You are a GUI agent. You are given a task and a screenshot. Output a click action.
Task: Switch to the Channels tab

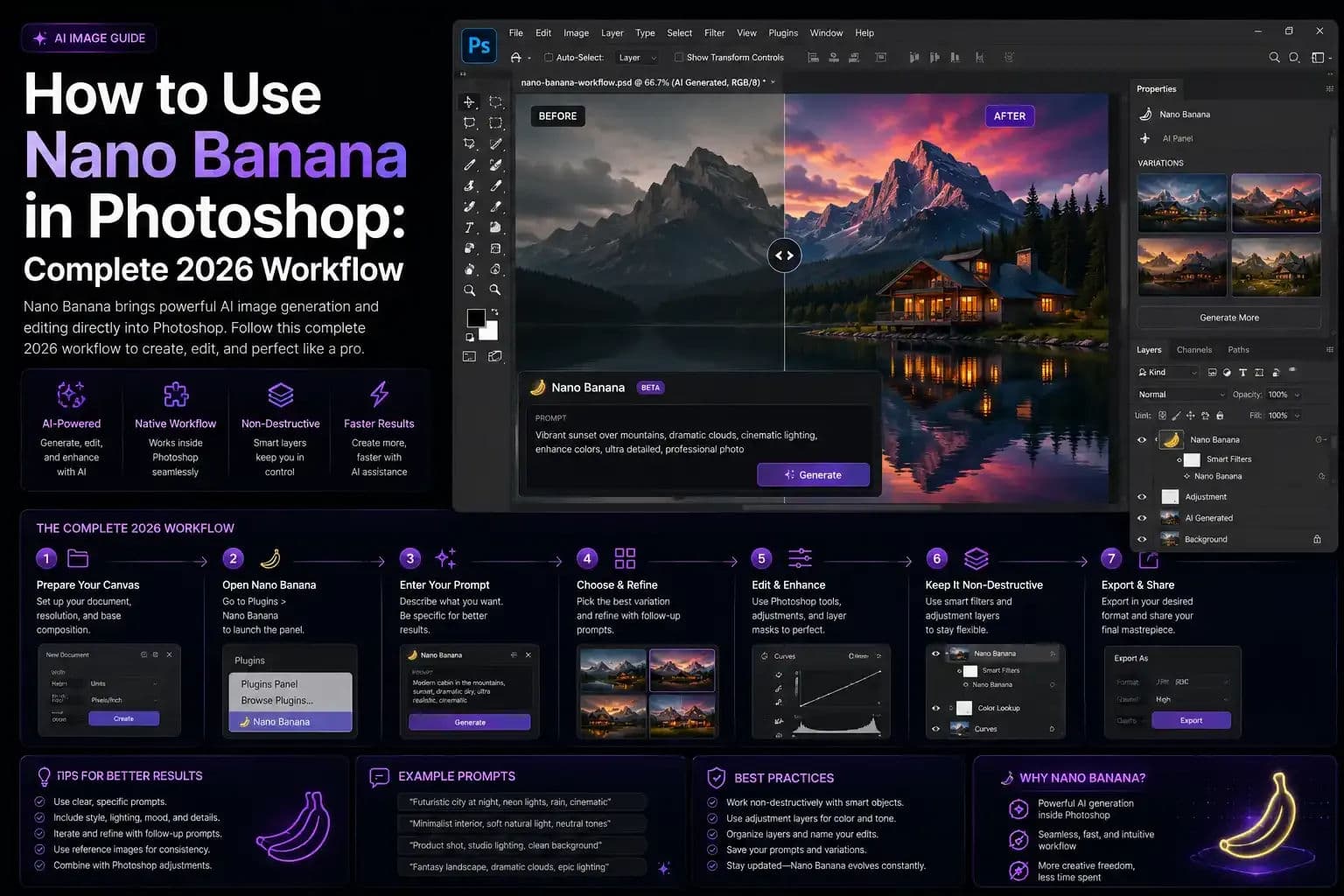click(x=1194, y=350)
